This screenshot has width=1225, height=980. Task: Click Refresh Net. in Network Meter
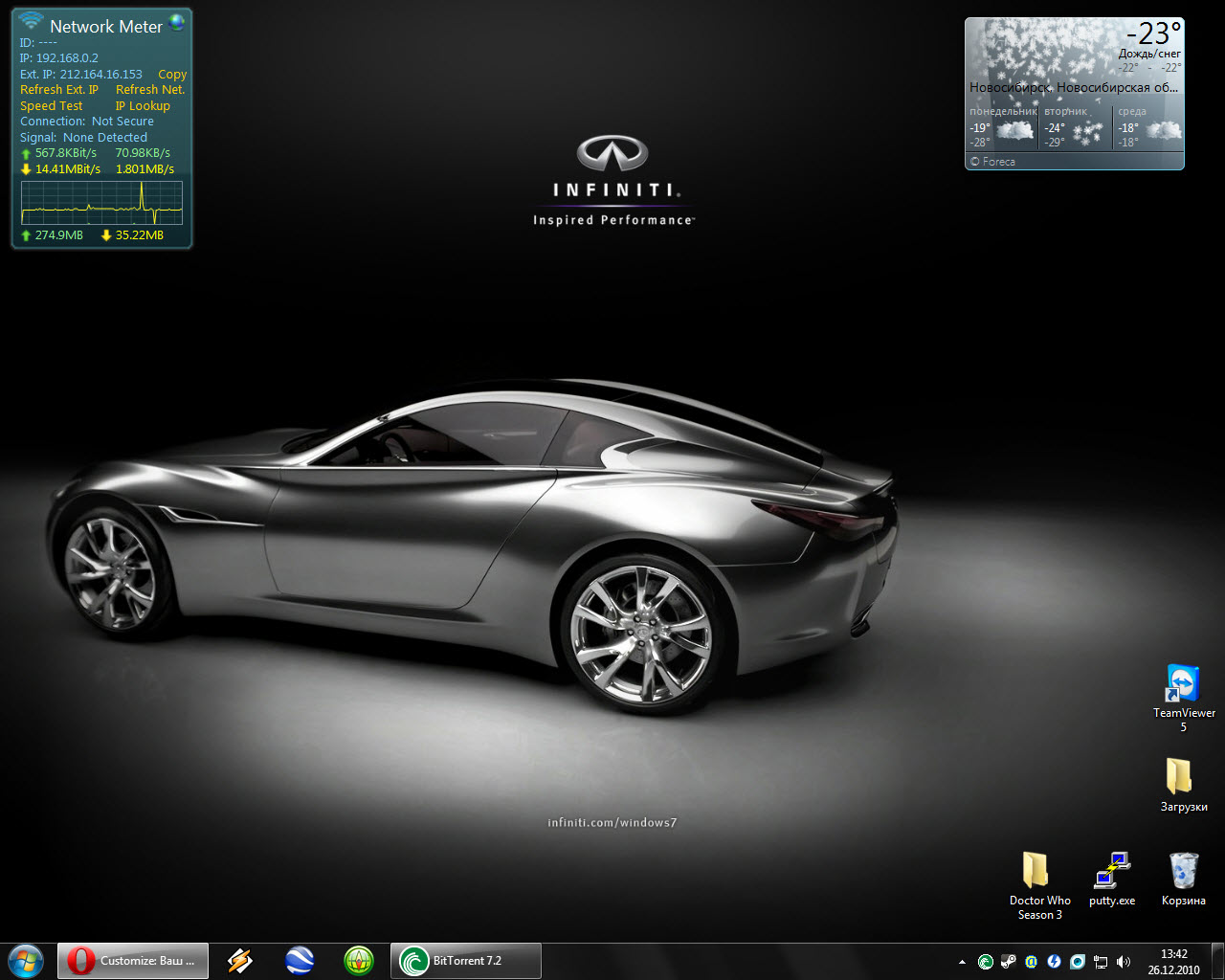click(x=150, y=89)
